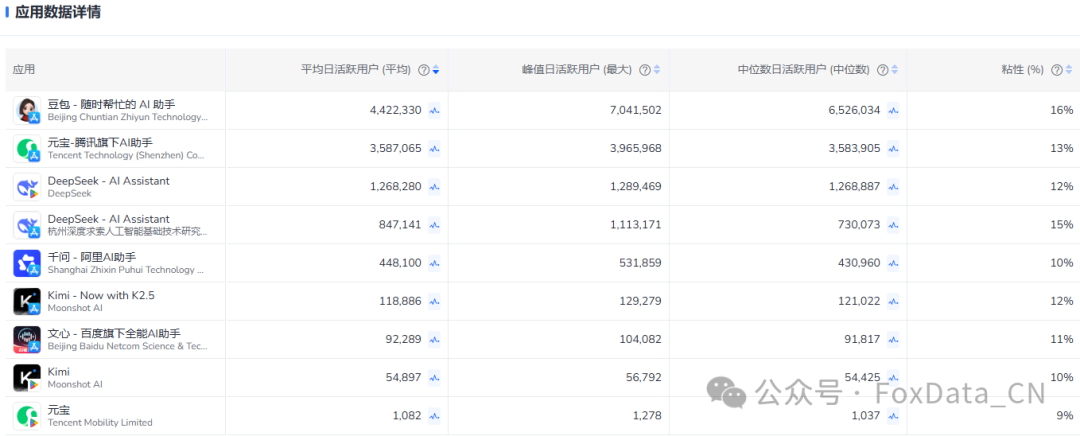Screen dimensions: 1080x436
Task: Open trend chart icon beside 448,100
Action: 434,263
